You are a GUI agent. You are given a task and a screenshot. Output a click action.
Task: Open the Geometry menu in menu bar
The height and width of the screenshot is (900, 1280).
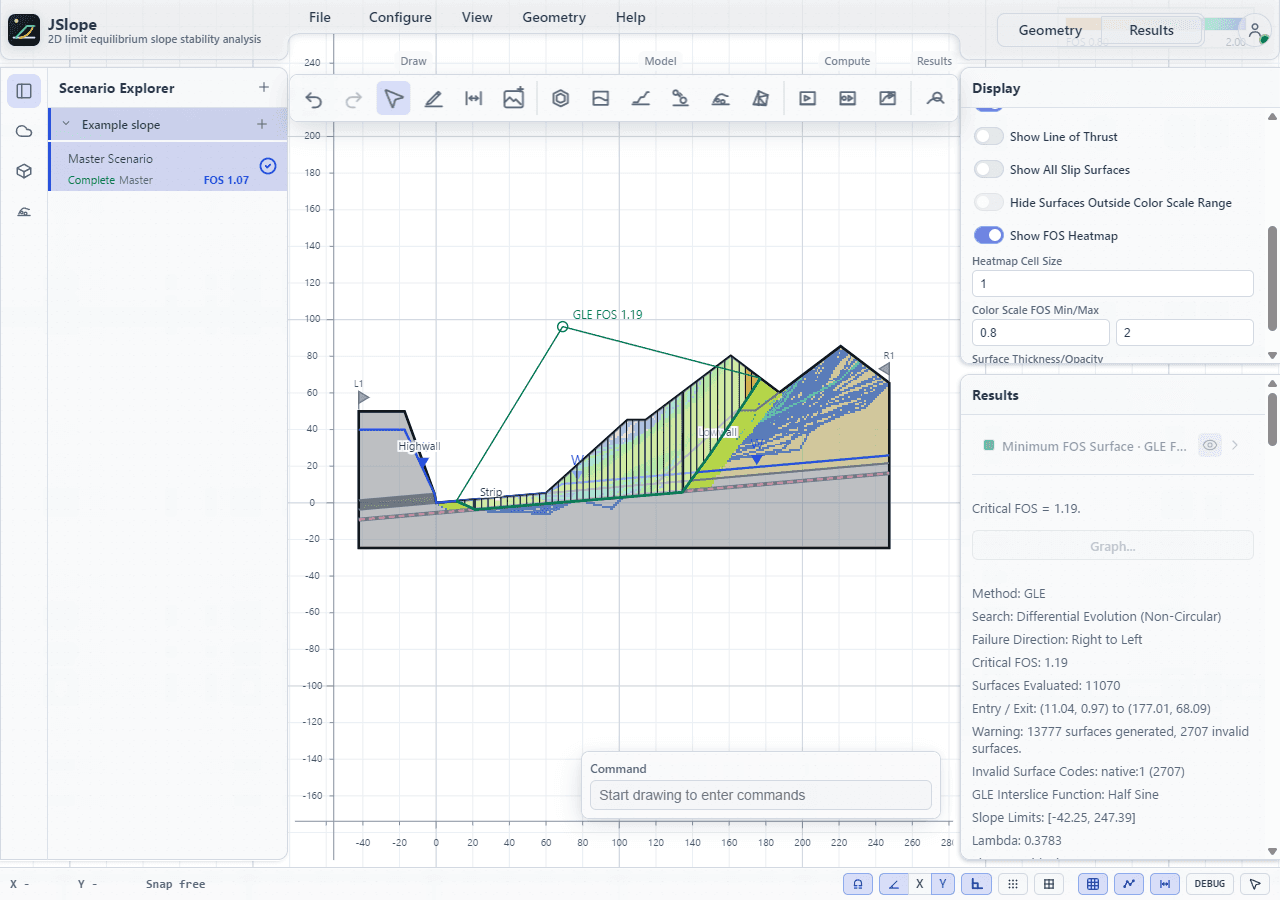tap(554, 17)
